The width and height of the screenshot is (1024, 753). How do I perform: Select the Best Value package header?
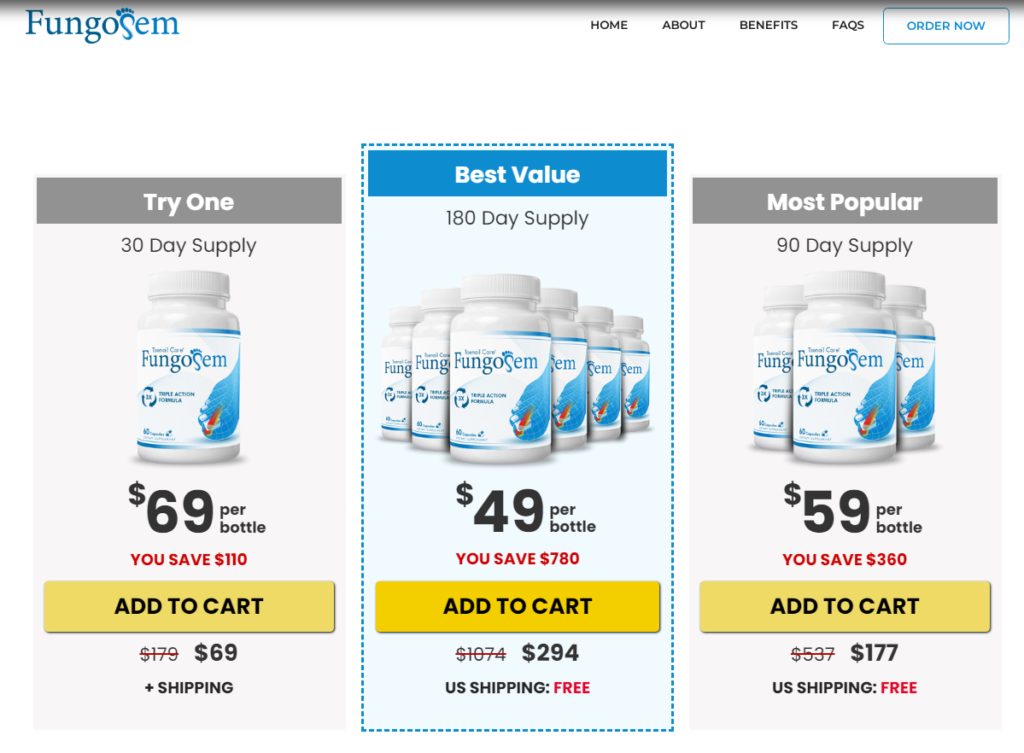coord(517,174)
